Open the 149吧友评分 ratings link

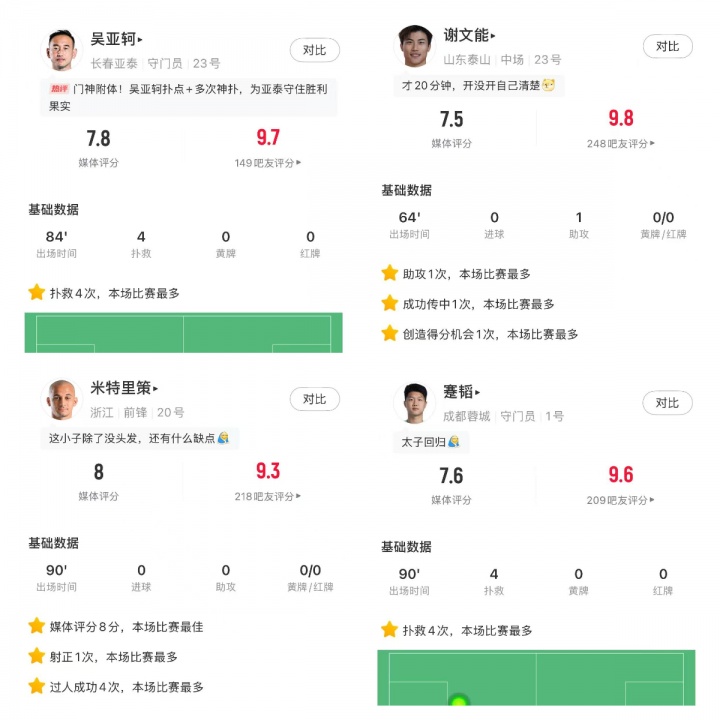[268, 162]
